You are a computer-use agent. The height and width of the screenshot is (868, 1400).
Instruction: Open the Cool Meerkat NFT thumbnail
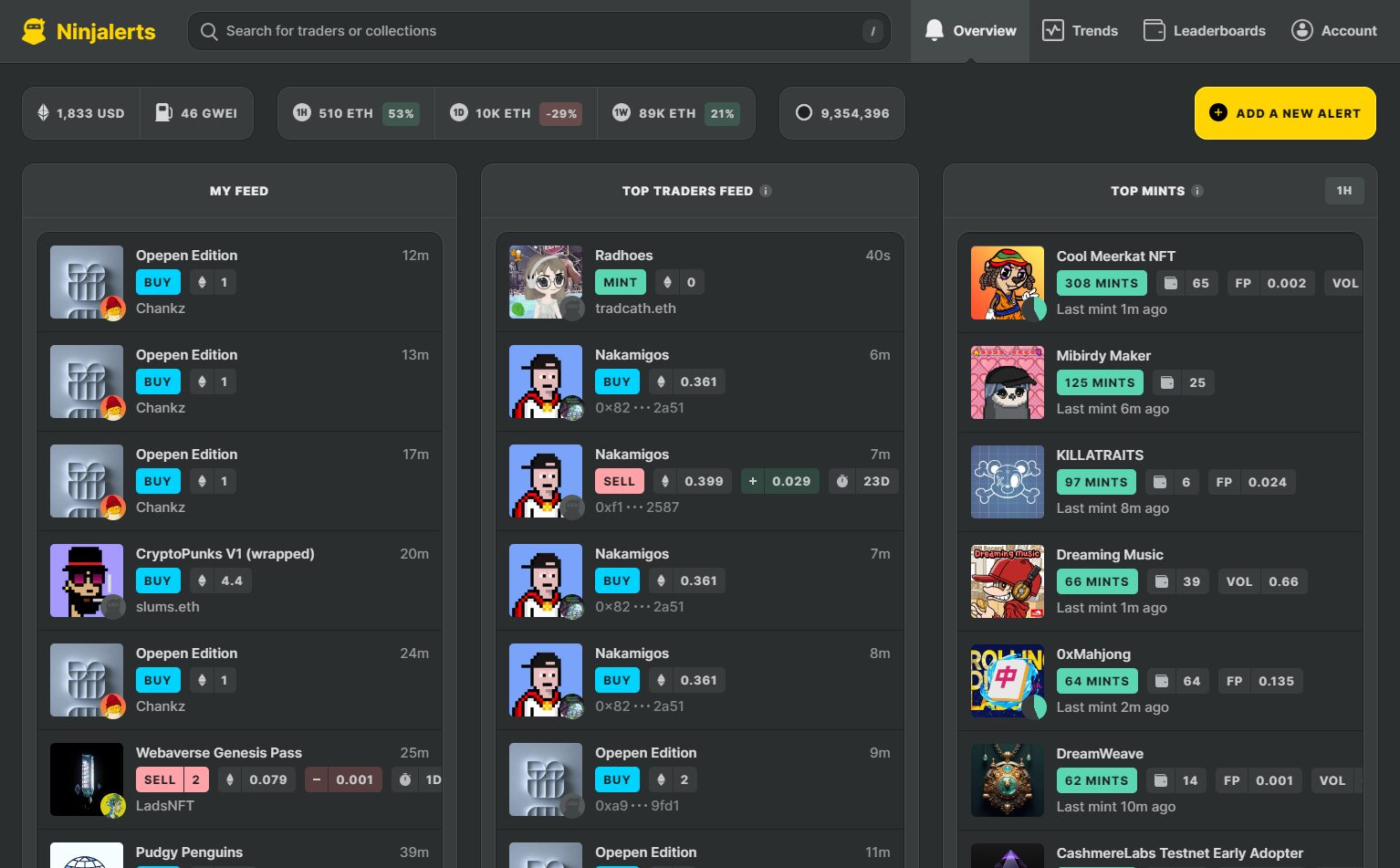[x=1007, y=283]
